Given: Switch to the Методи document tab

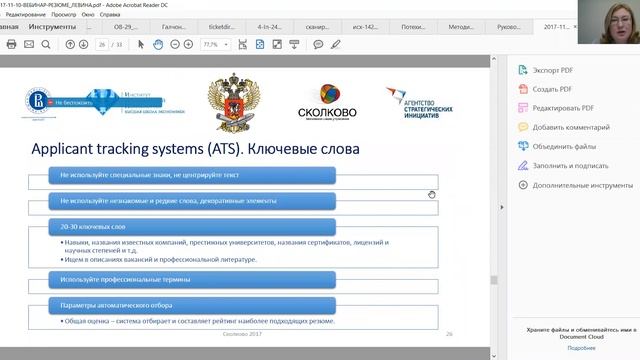Looking at the screenshot, I should [x=461, y=27].
